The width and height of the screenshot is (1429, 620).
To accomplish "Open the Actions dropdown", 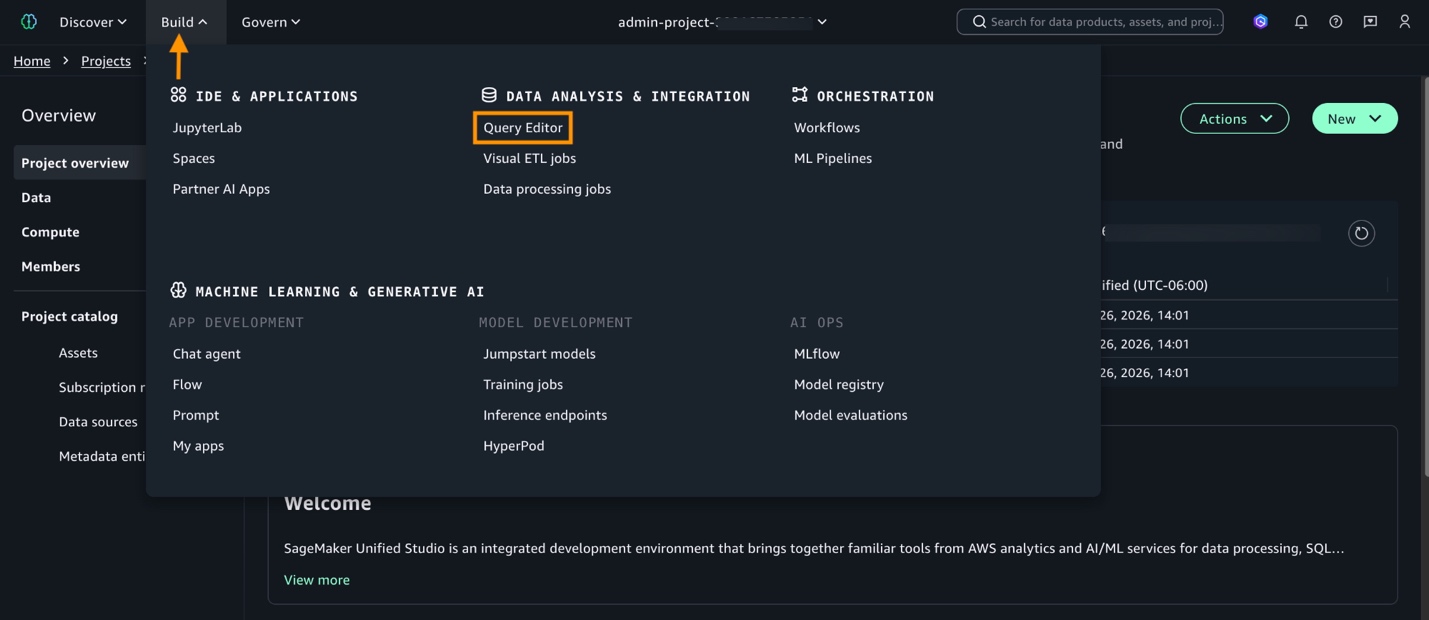I will tap(1234, 118).
